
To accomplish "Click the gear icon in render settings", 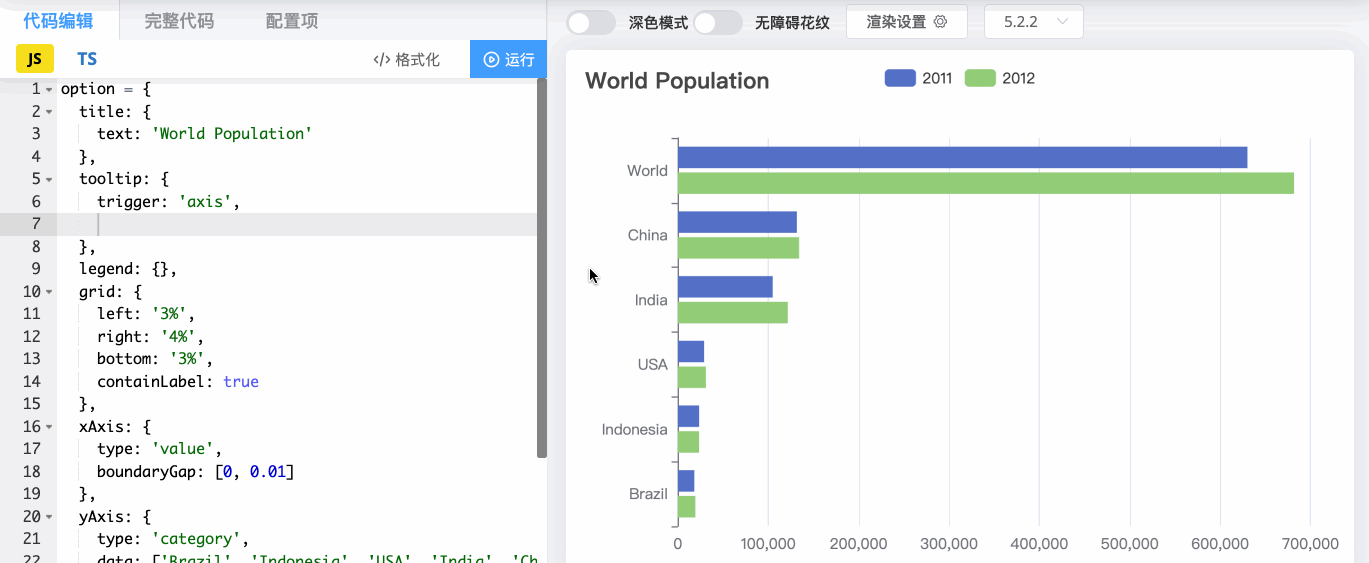I will 940,22.
